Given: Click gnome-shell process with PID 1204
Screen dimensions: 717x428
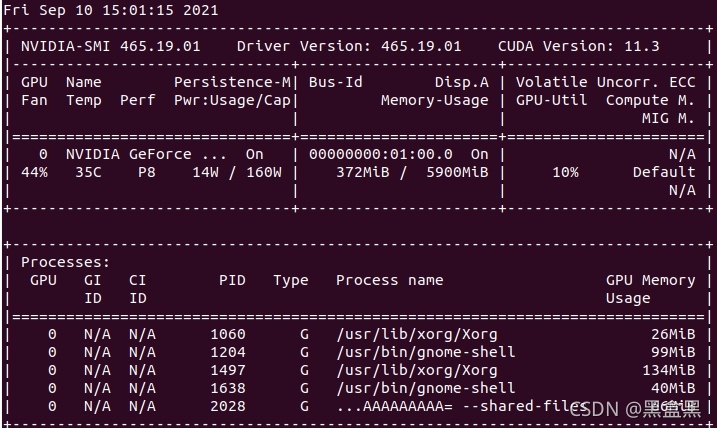Looking at the screenshot, I should click(426, 352).
